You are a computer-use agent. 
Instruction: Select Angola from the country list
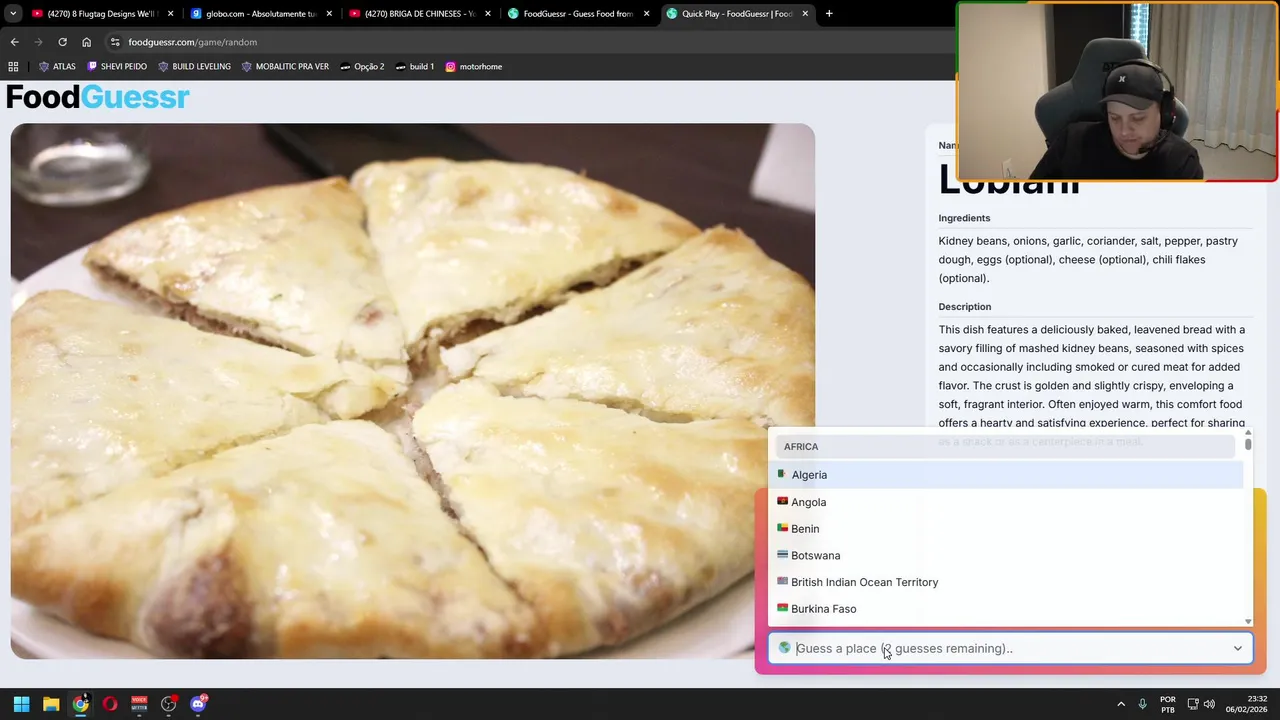click(x=1006, y=502)
